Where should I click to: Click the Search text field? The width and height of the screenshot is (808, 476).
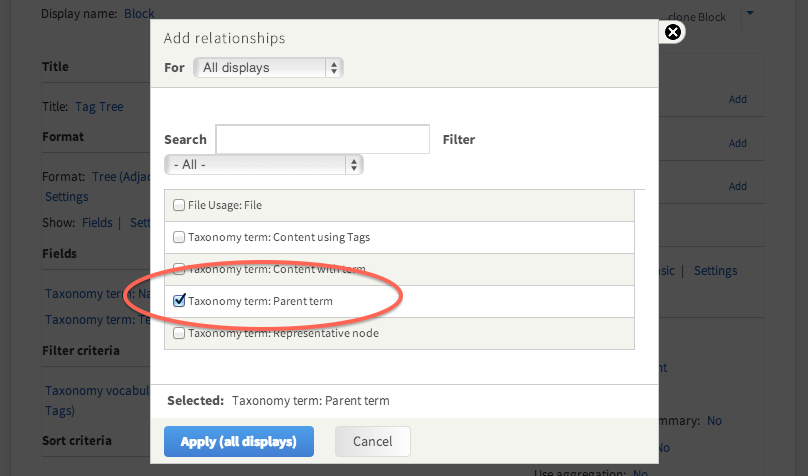point(322,139)
